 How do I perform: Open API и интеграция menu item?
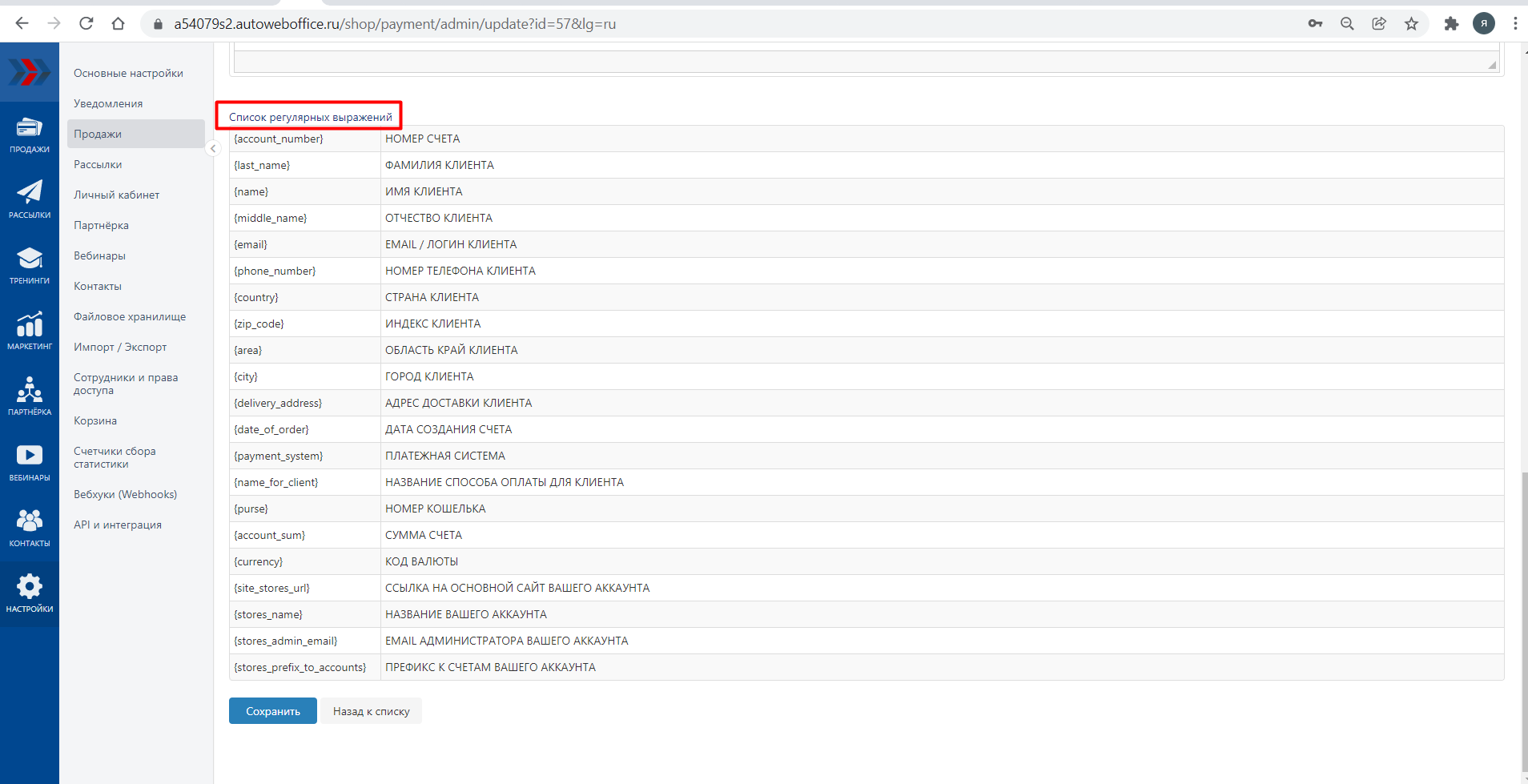pyautogui.click(x=118, y=525)
